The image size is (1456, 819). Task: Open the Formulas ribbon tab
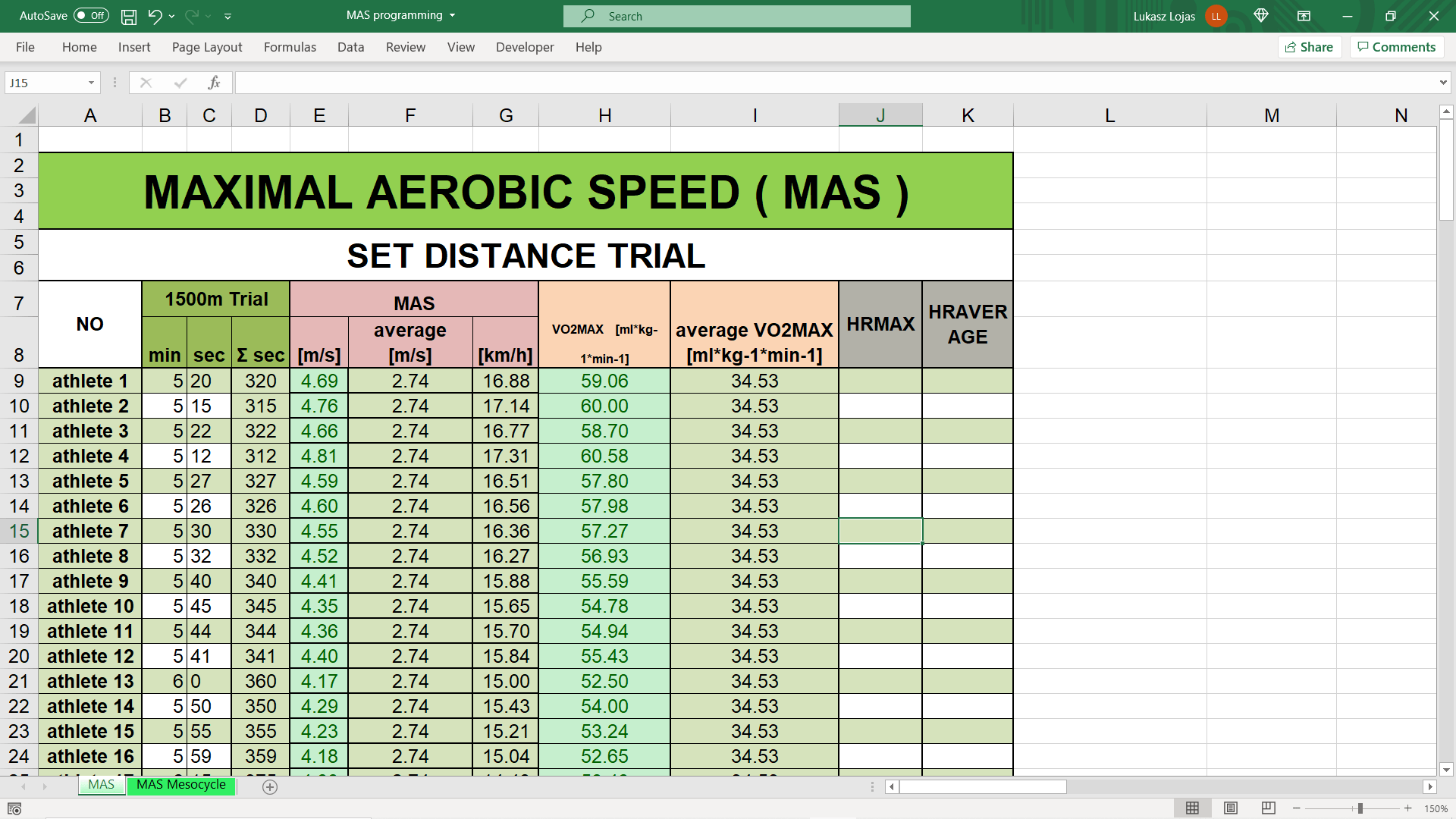pos(290,47)
